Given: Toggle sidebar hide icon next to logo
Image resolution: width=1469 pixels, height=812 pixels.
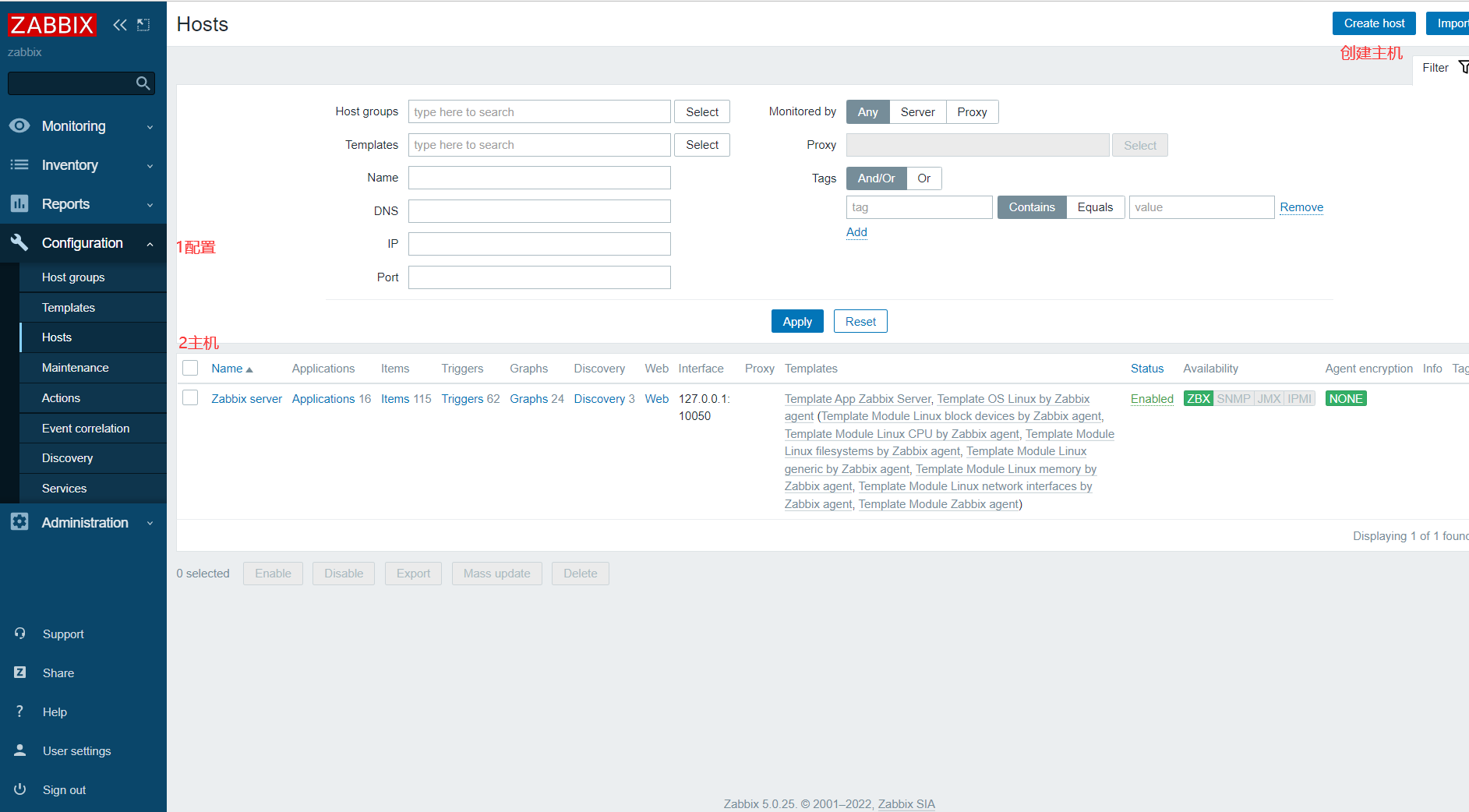Looking at the screenshot, I should [143, 25].
